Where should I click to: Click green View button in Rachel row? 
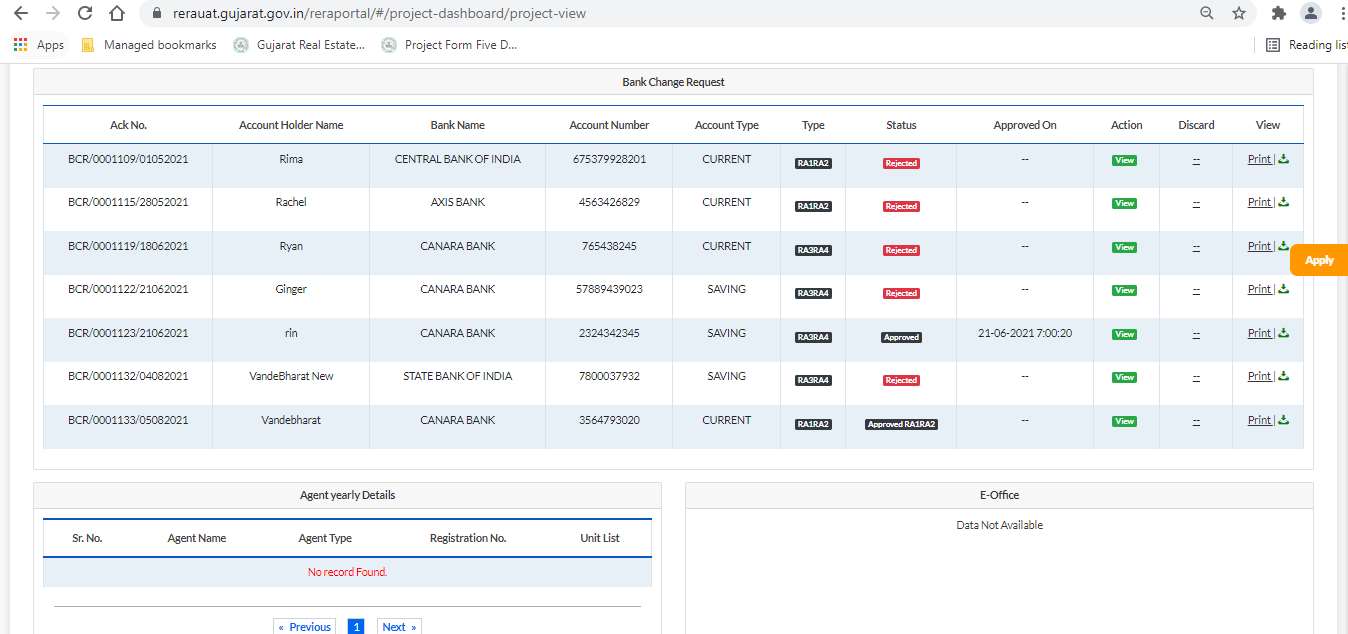[x=1125, y=203]
